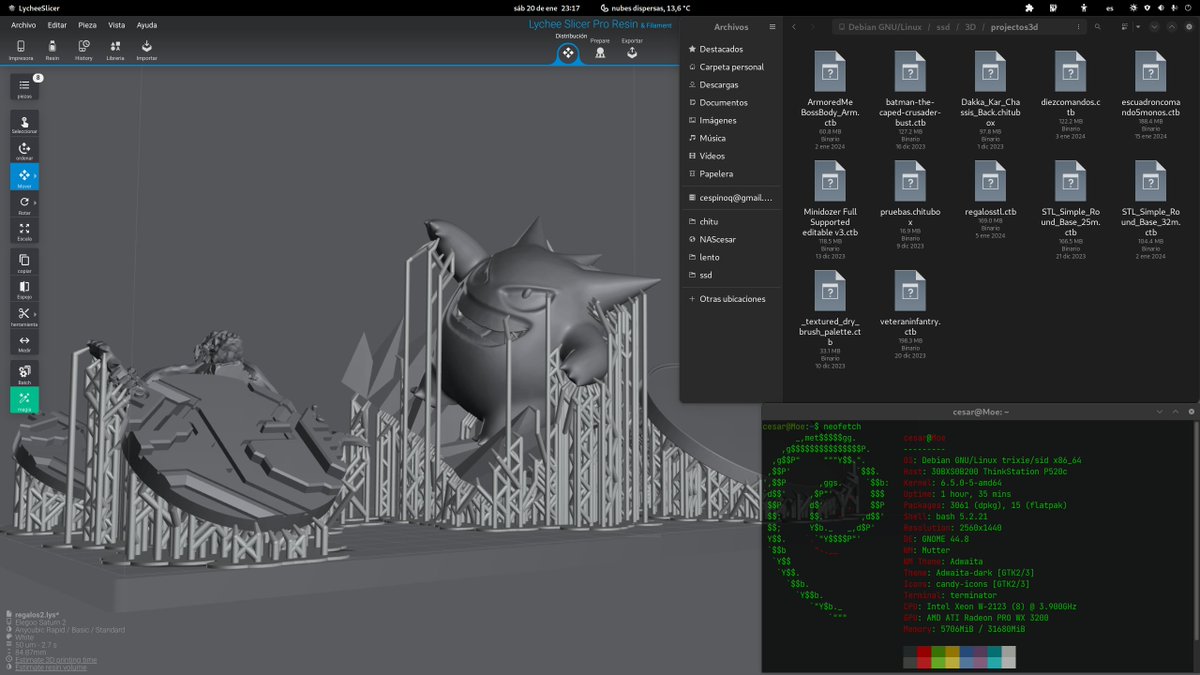Viewport: 1200px width, 675px height.
Task: Select regalosstl.ctb file
Action: (x=990, y=199)
